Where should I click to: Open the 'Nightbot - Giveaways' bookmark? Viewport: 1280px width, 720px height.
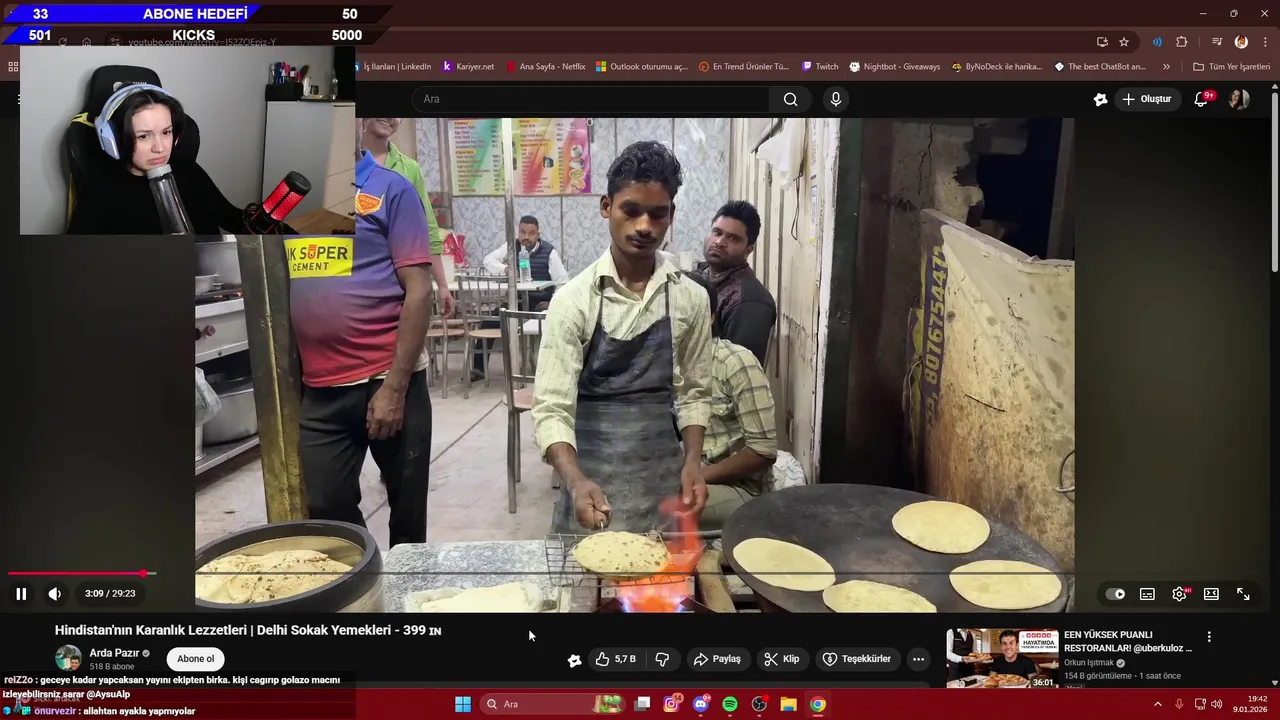[x=895, y=67]
